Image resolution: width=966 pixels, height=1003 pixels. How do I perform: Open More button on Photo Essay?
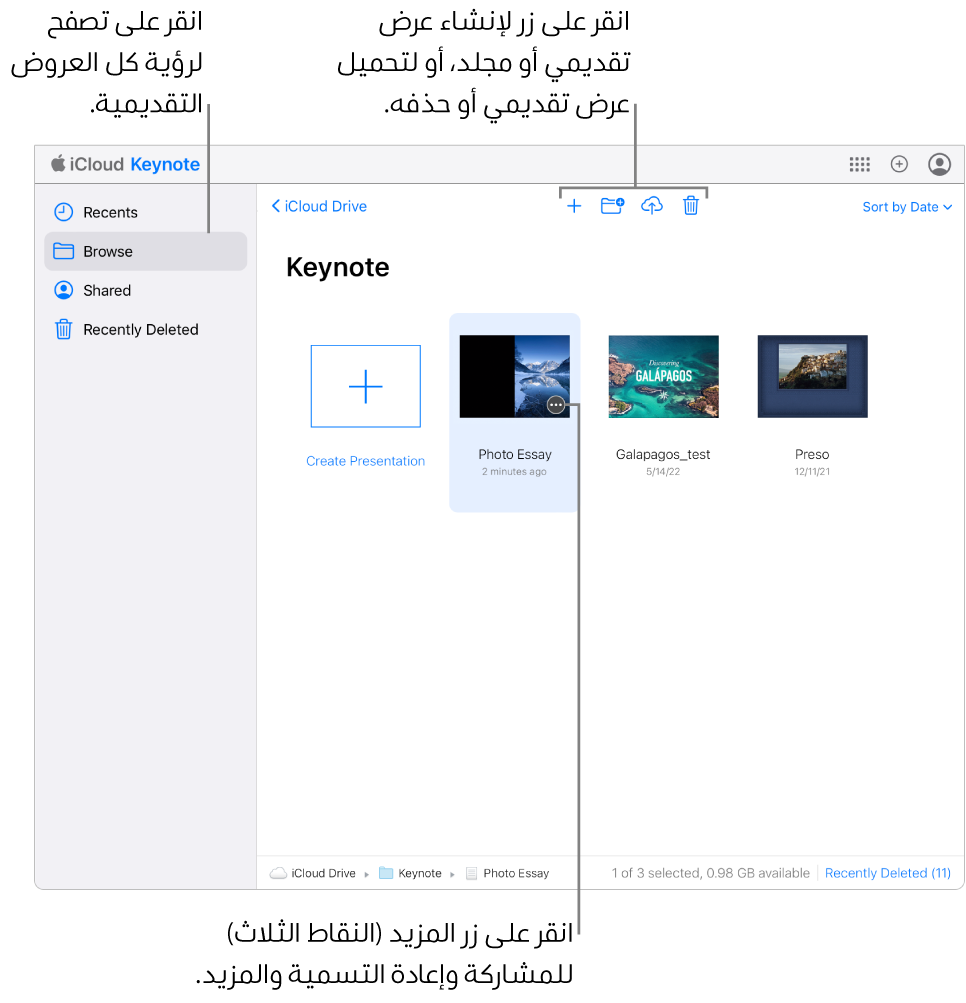556,405
